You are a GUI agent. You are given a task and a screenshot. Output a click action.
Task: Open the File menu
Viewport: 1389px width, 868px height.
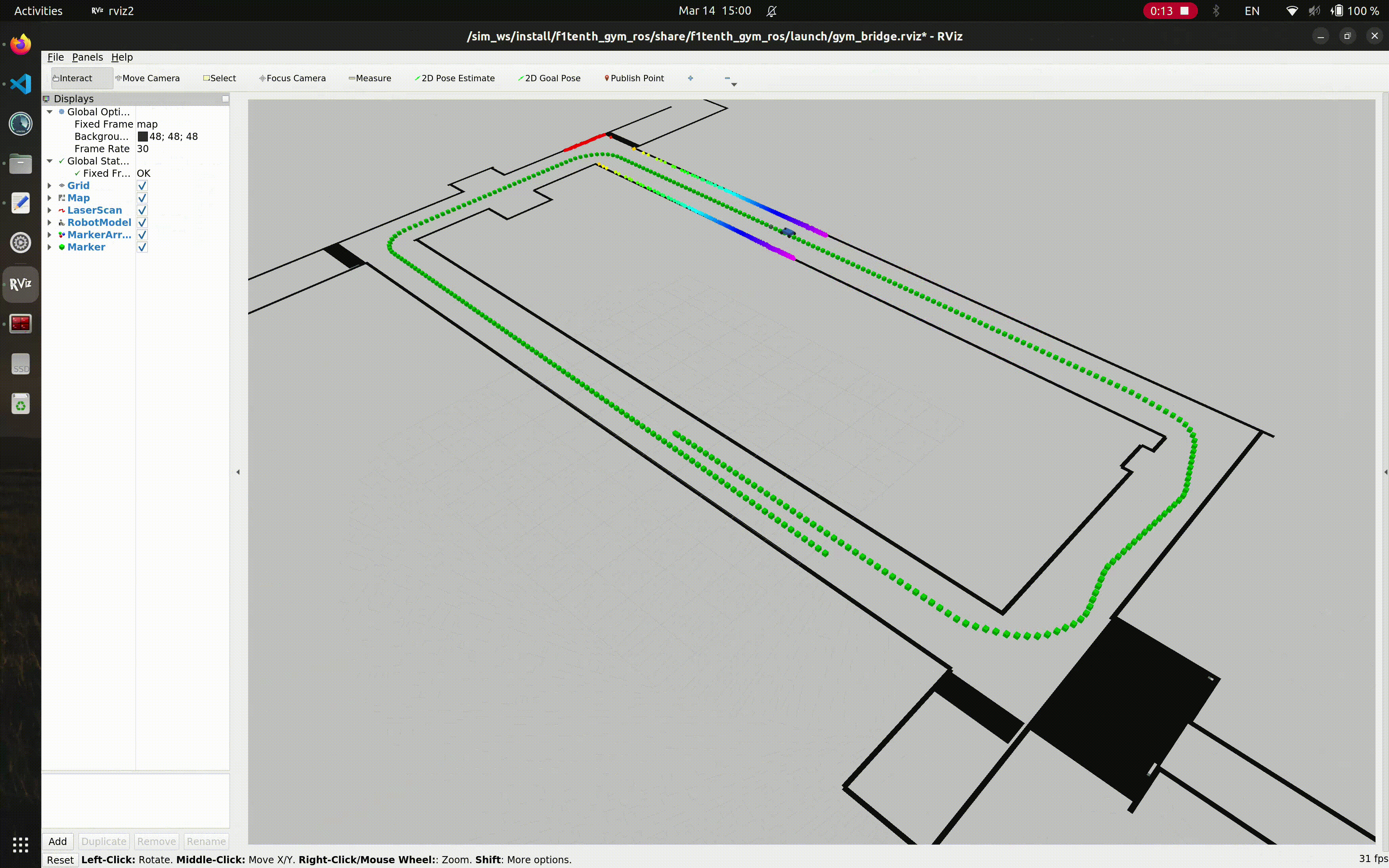(x=55, y=57)
